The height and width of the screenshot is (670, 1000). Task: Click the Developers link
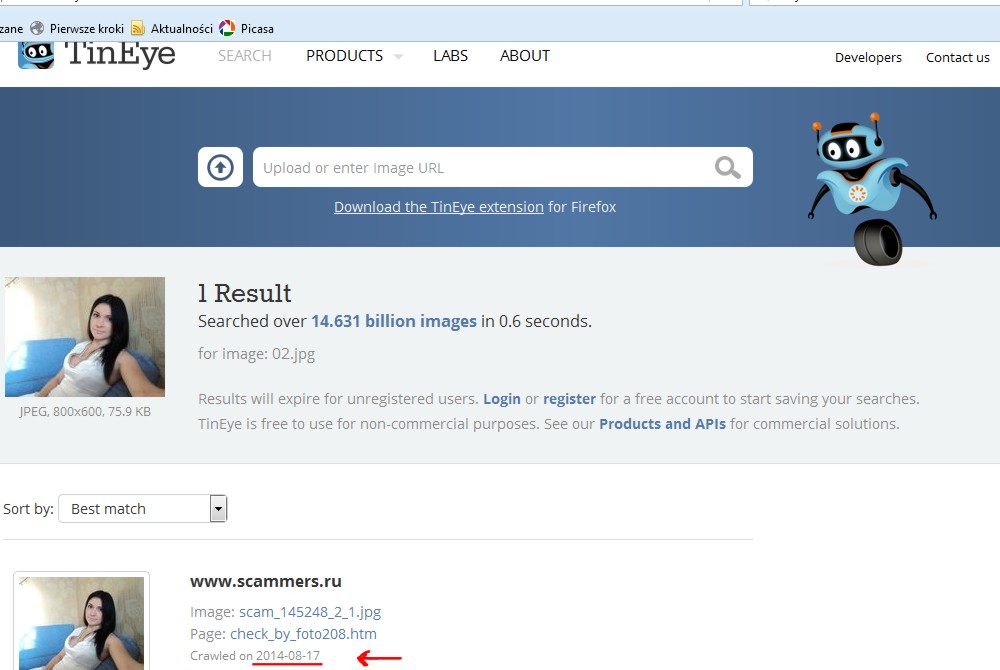pos(868,58)
